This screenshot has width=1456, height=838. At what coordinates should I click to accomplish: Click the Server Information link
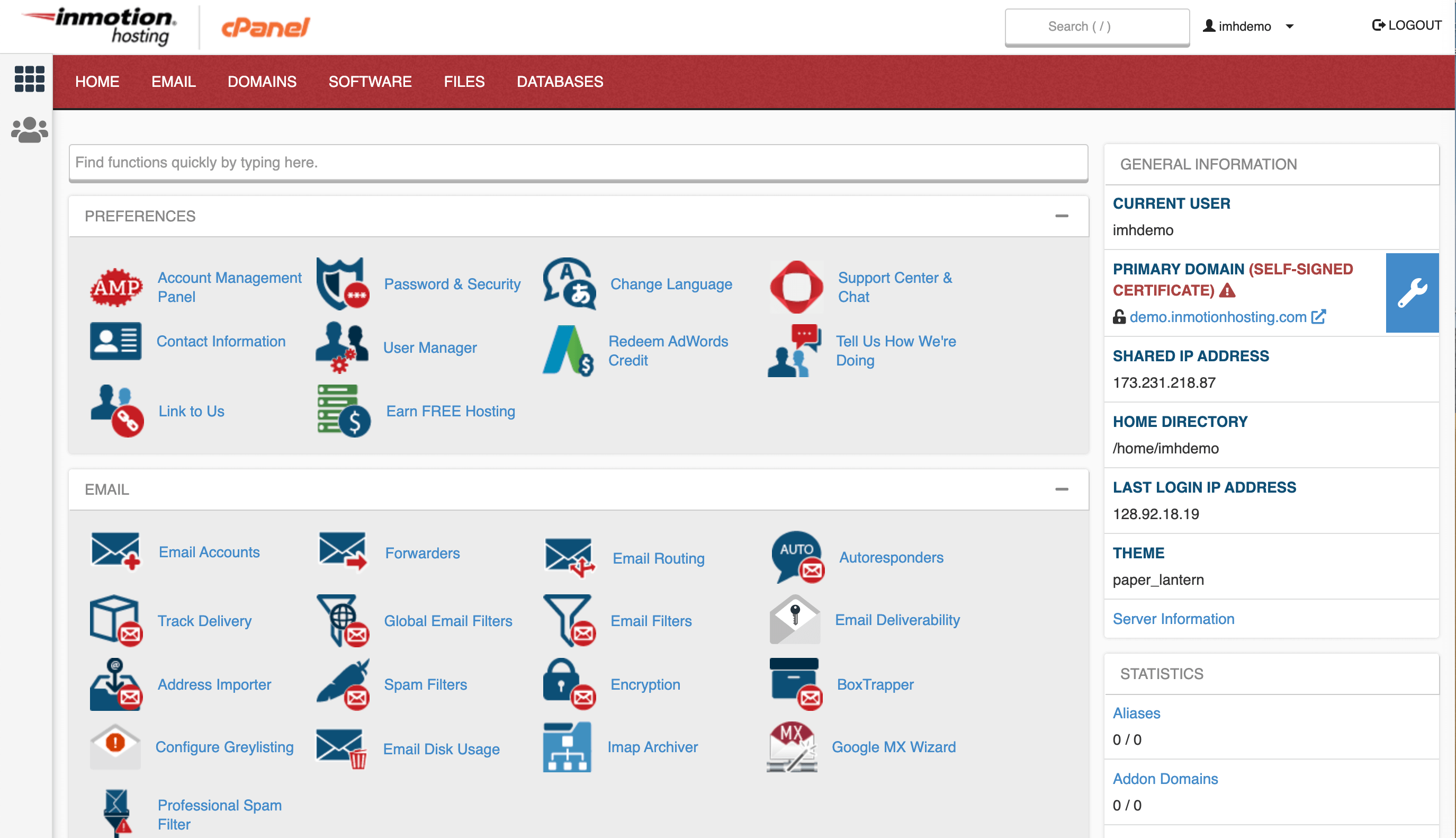(x=1174, y=618)
